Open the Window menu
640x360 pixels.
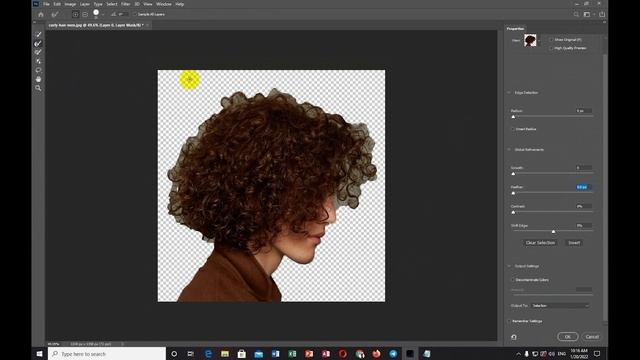(x=164, y=4)
